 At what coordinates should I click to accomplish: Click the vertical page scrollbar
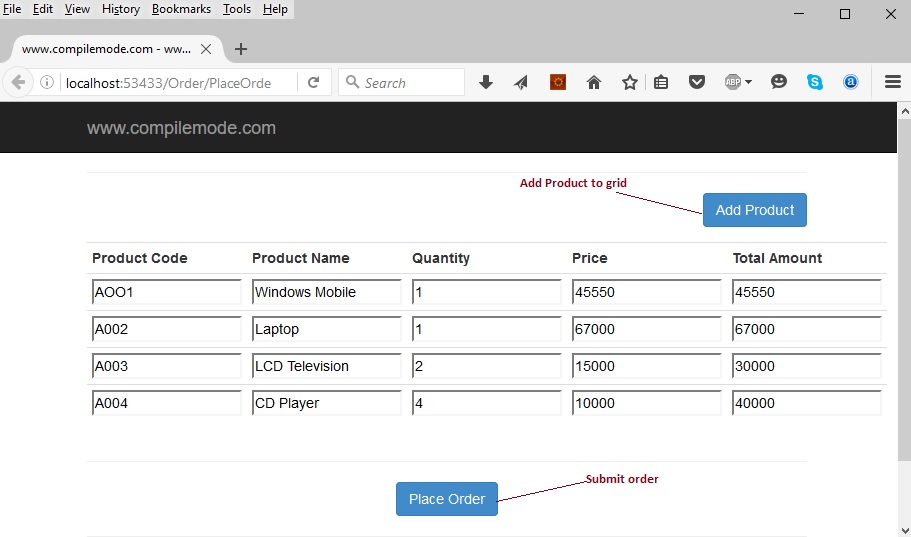click(903, 300)
